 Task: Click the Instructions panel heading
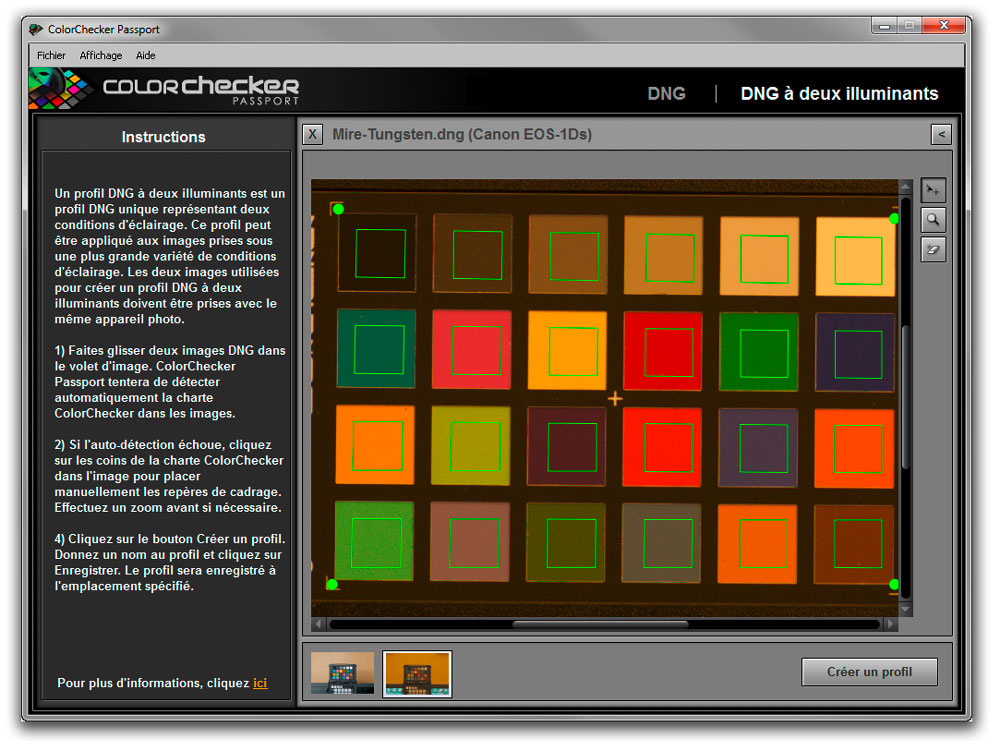pyautogui.click(x=164, y=137)
